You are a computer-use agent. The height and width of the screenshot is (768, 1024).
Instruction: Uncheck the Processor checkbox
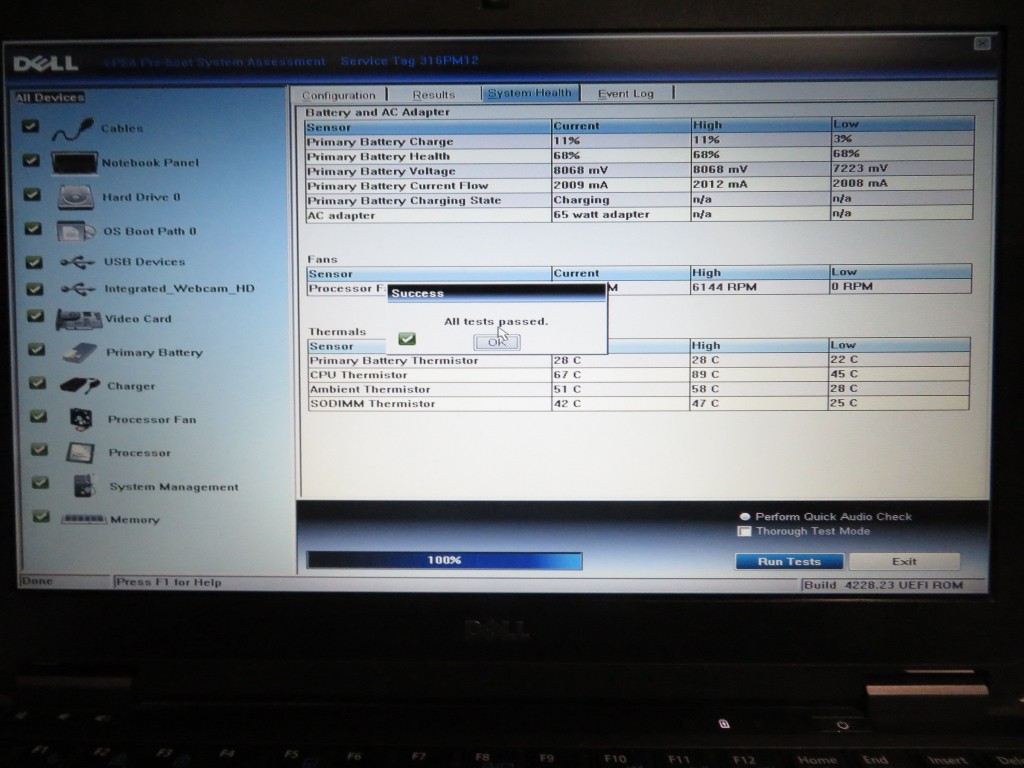click(x=39, y=449)
